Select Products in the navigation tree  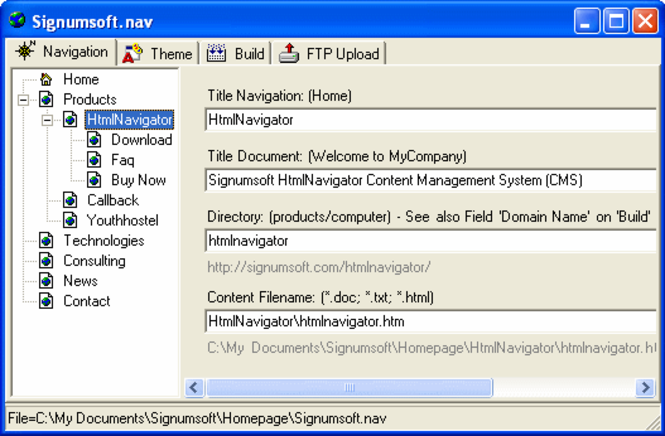89,99
